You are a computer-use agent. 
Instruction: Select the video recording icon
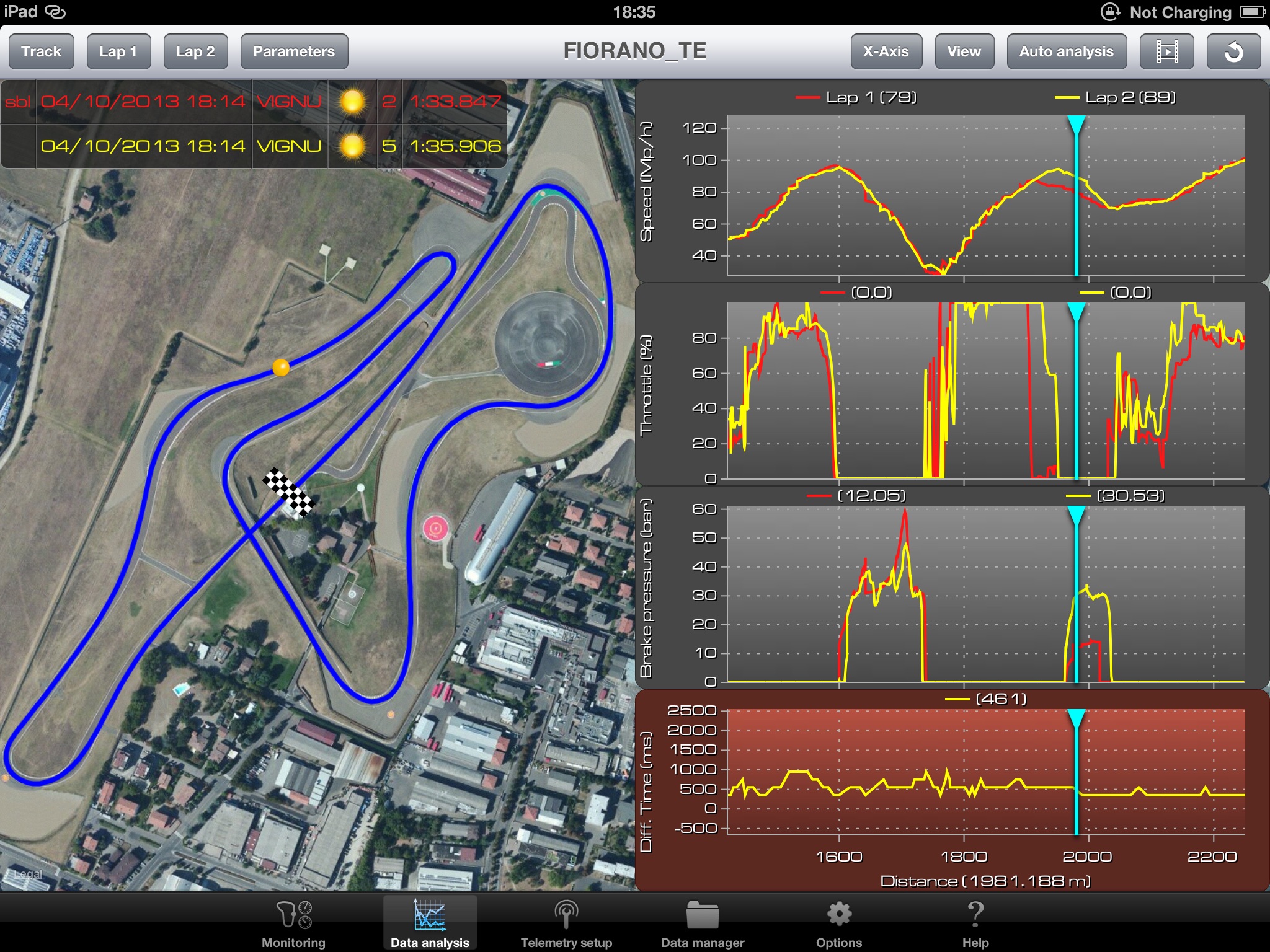point(1167,51)
